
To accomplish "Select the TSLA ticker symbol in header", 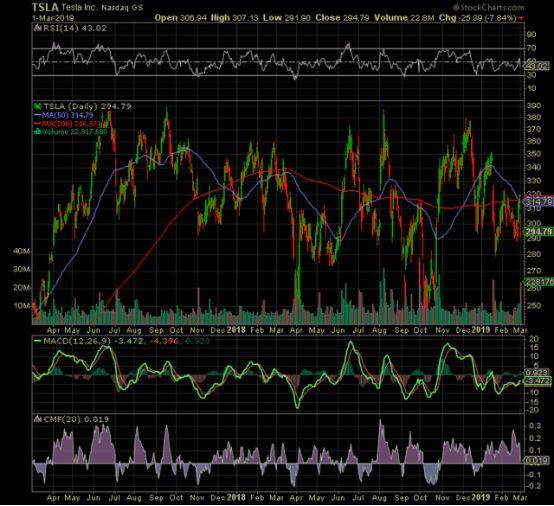I will (45, 7).
